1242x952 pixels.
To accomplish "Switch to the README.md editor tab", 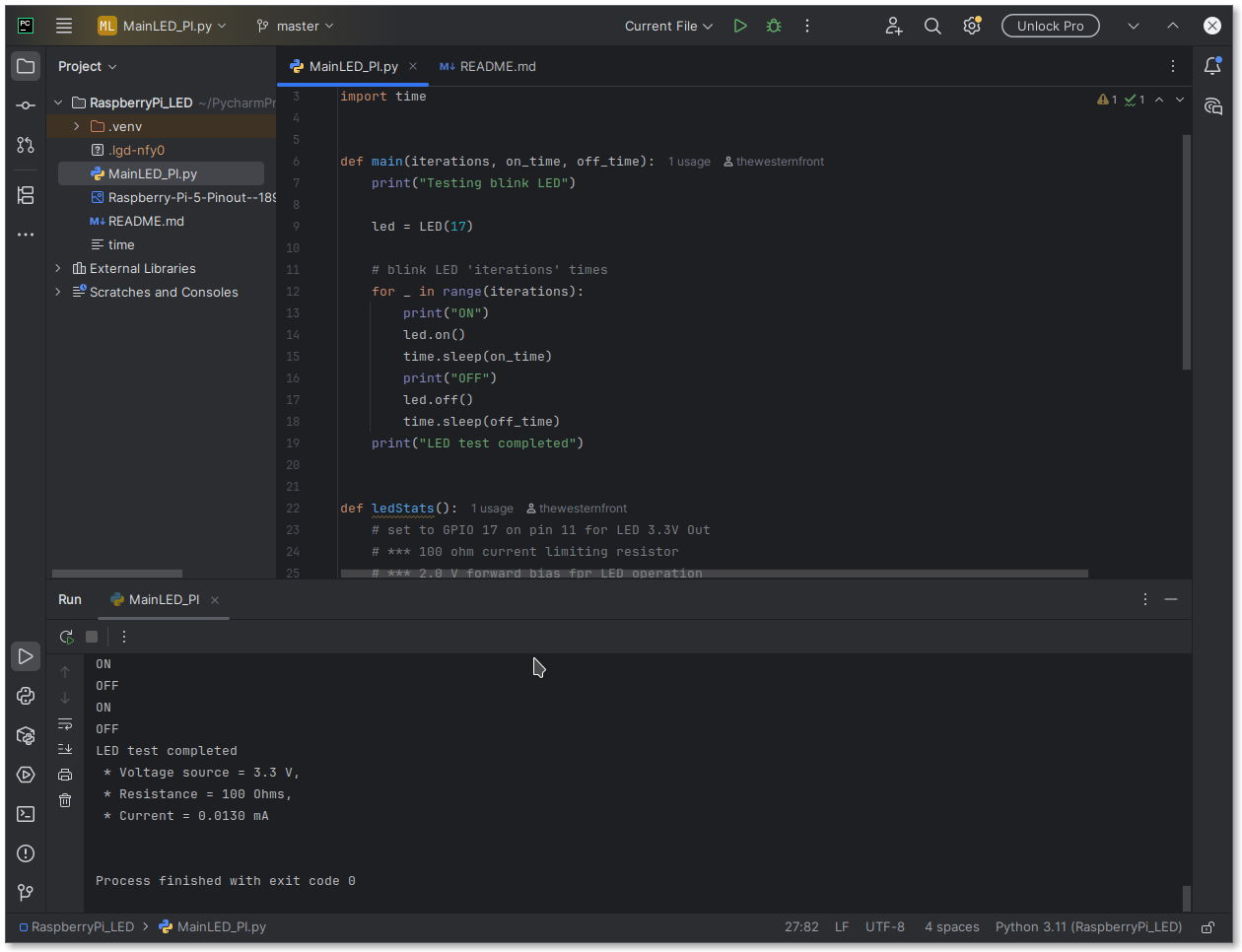I will pyautogui.click(x=488, y=66).
